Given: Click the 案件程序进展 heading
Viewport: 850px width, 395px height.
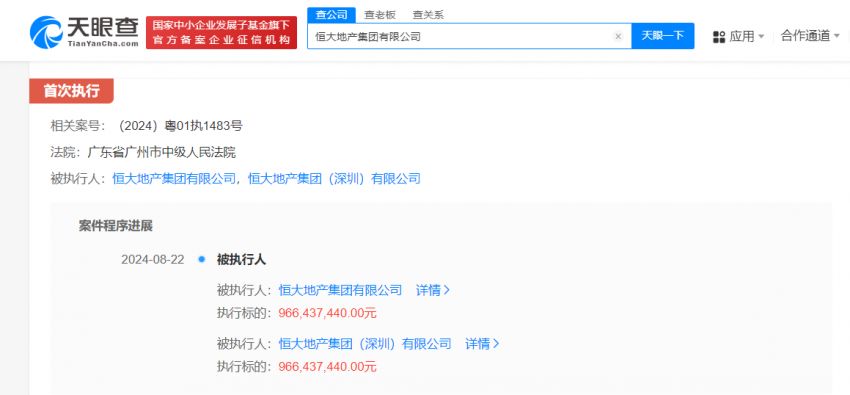Looking at the screenshot, I should tap(115, 226).
